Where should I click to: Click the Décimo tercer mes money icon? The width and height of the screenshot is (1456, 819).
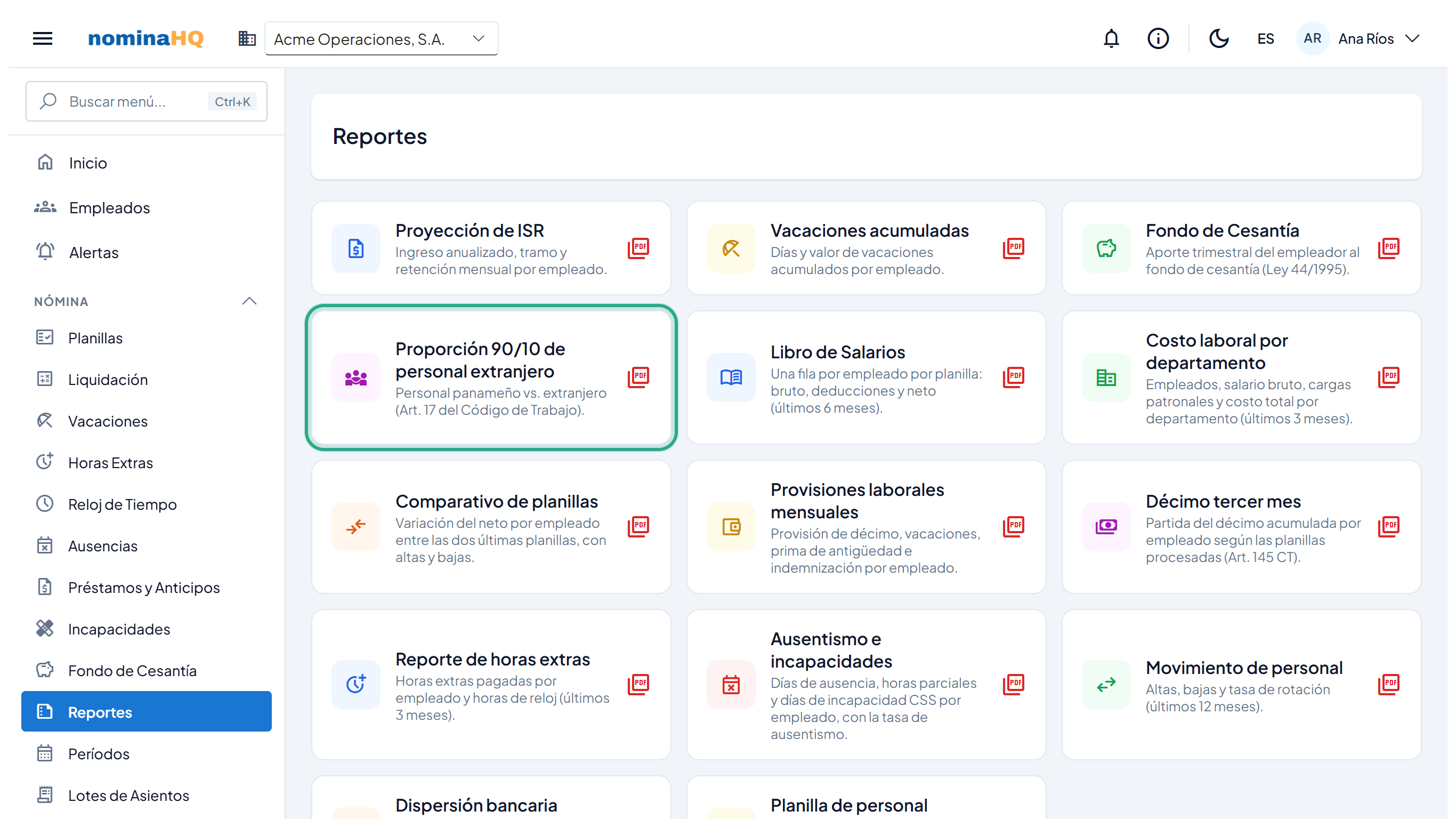pyautogui.click(x=1106, y=527)
